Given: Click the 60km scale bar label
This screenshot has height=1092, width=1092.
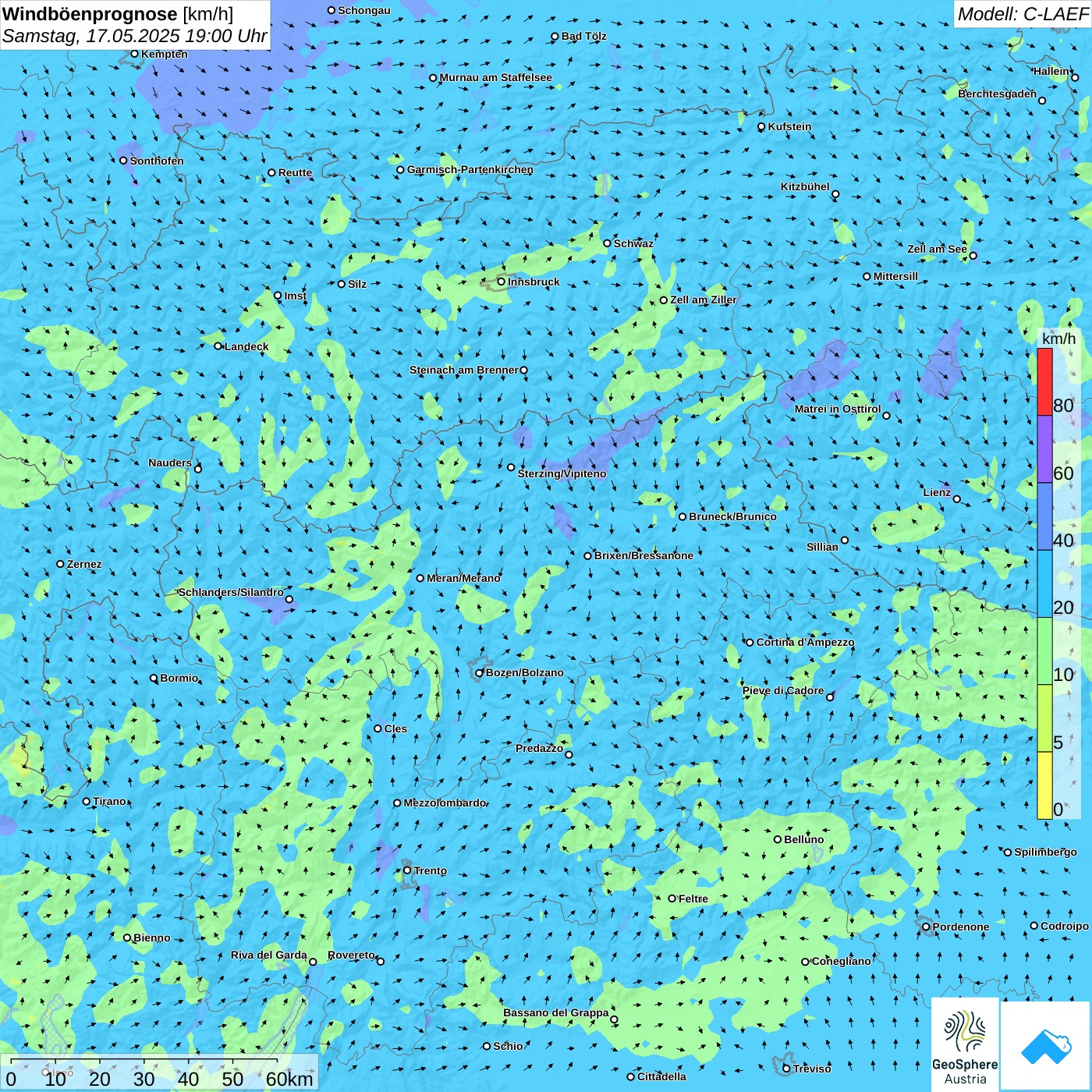Looking at the screenshot, I should 289,1079.
